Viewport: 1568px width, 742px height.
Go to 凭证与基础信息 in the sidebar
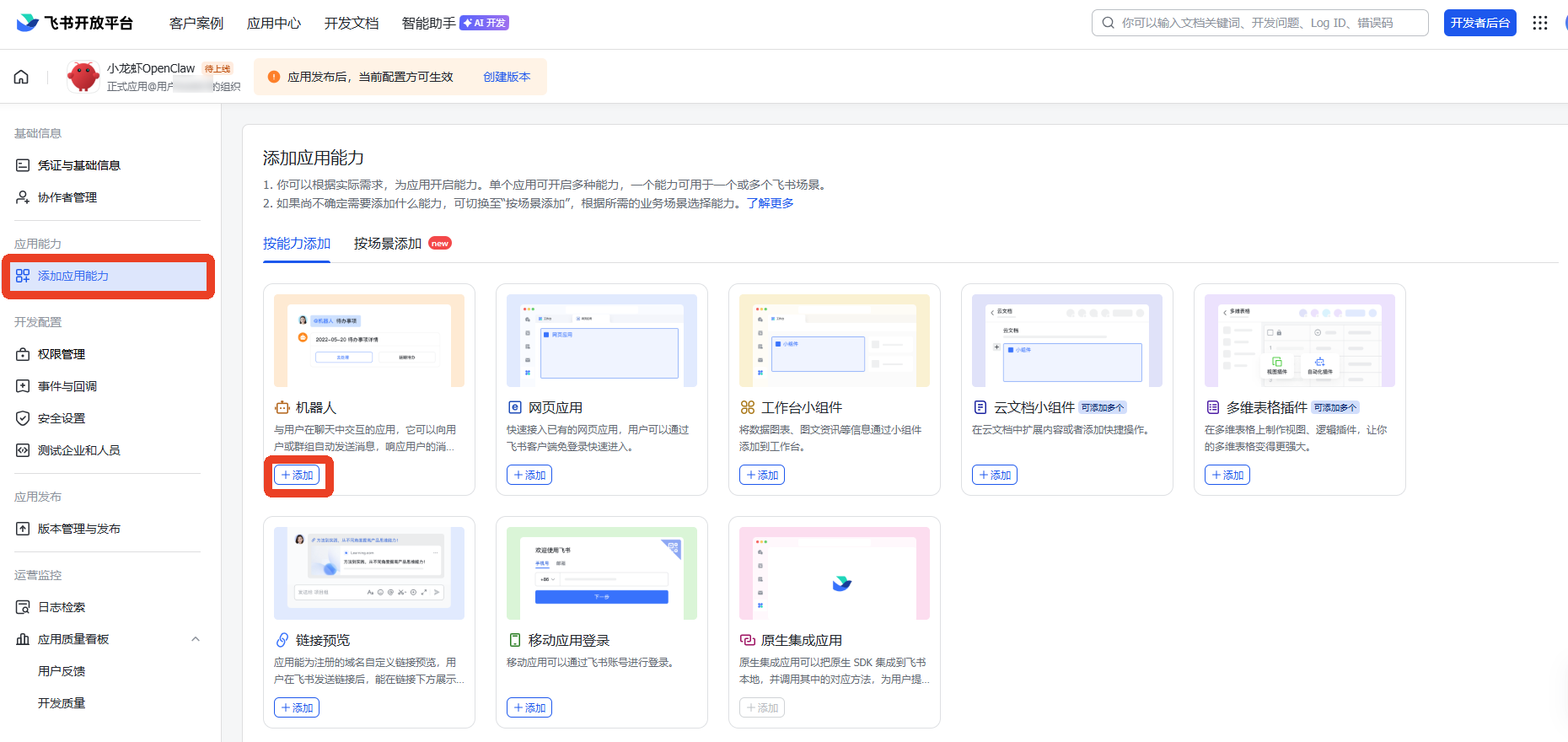click(x=78, y=165)
